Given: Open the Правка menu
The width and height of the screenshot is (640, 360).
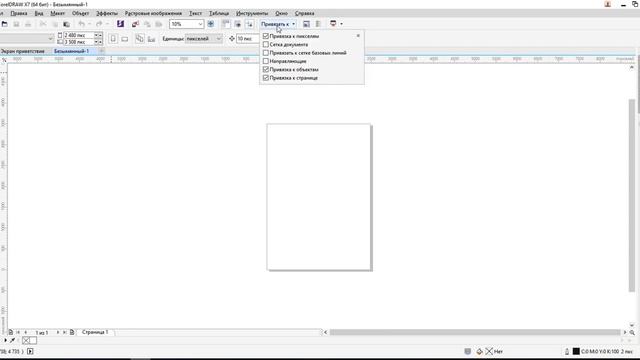Looking at the screenshot, I should click(19, 13).
